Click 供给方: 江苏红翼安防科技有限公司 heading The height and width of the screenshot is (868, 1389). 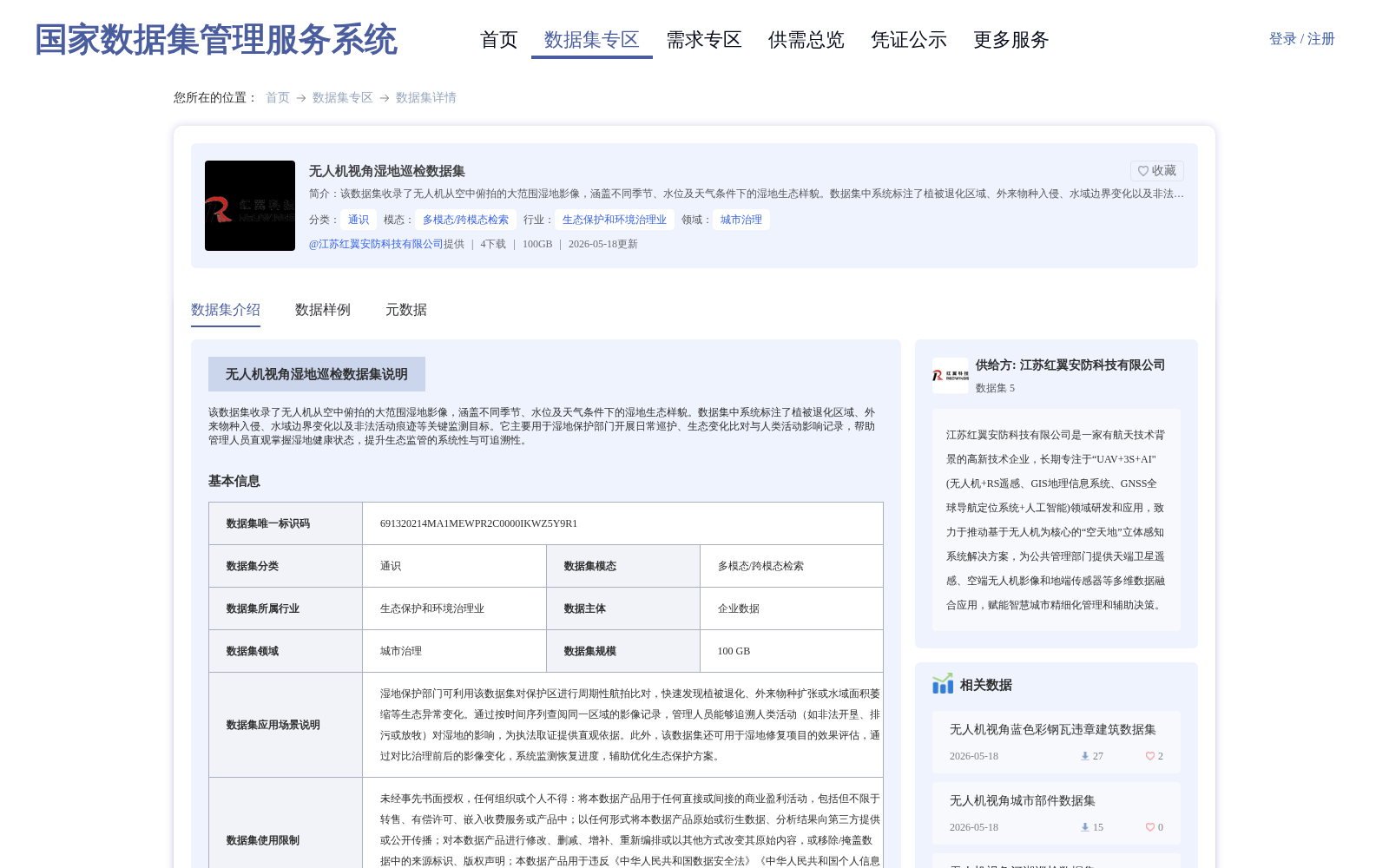(x=1070, y=365)
